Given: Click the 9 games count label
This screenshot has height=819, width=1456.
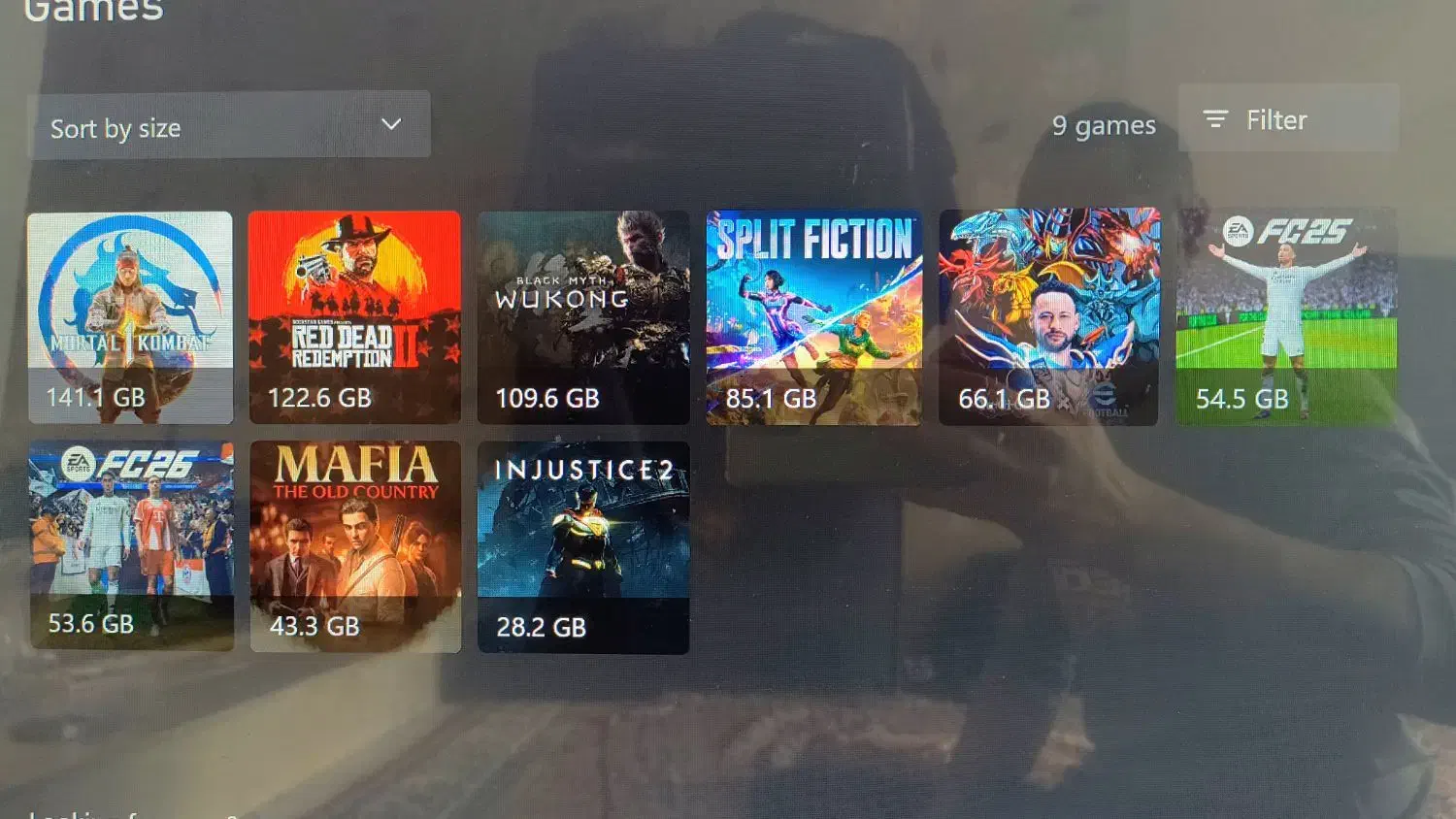Looking at the screenshot, I should [1104, 125].
